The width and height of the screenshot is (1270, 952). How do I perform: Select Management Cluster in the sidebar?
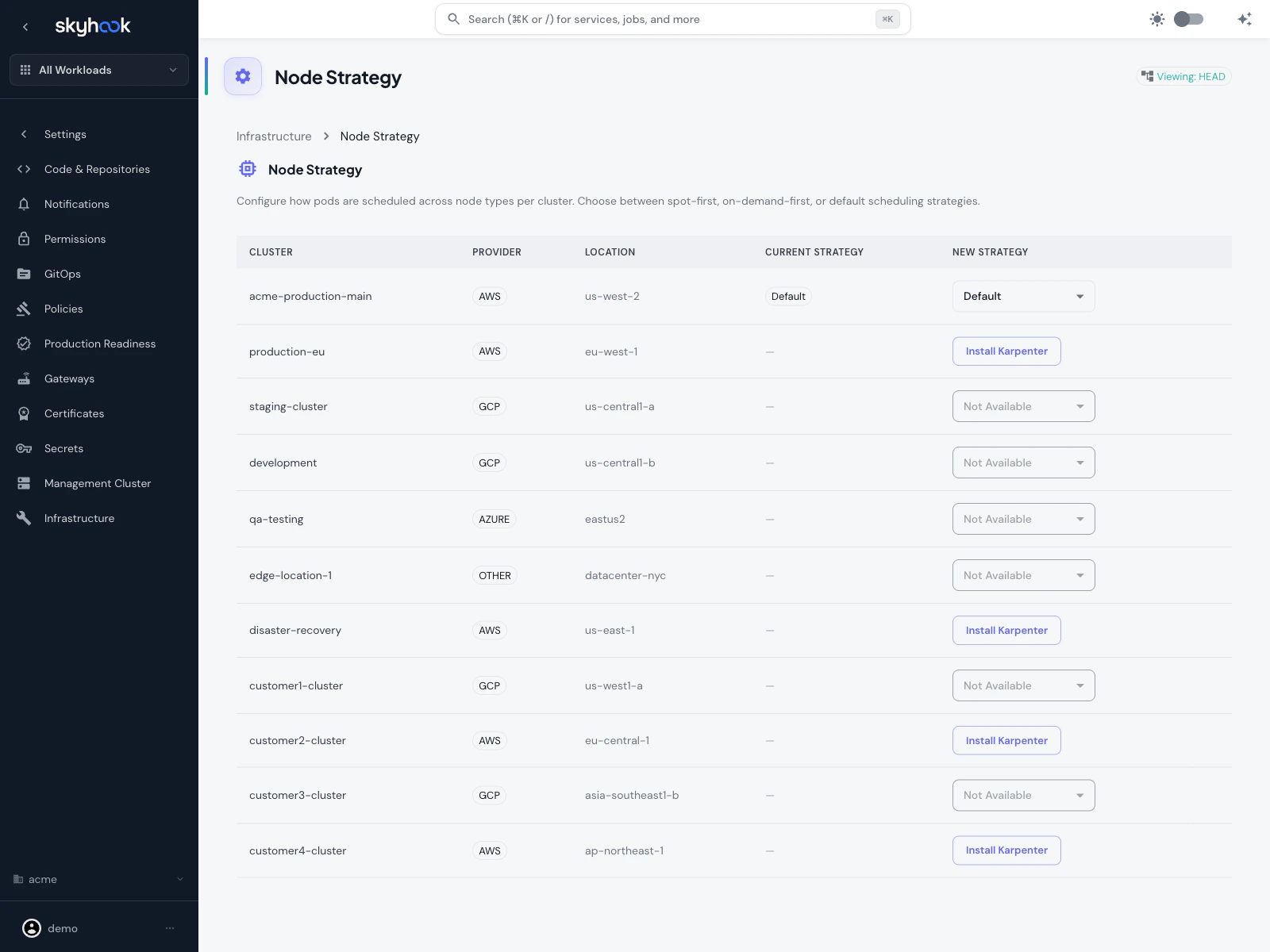point(97,483)
